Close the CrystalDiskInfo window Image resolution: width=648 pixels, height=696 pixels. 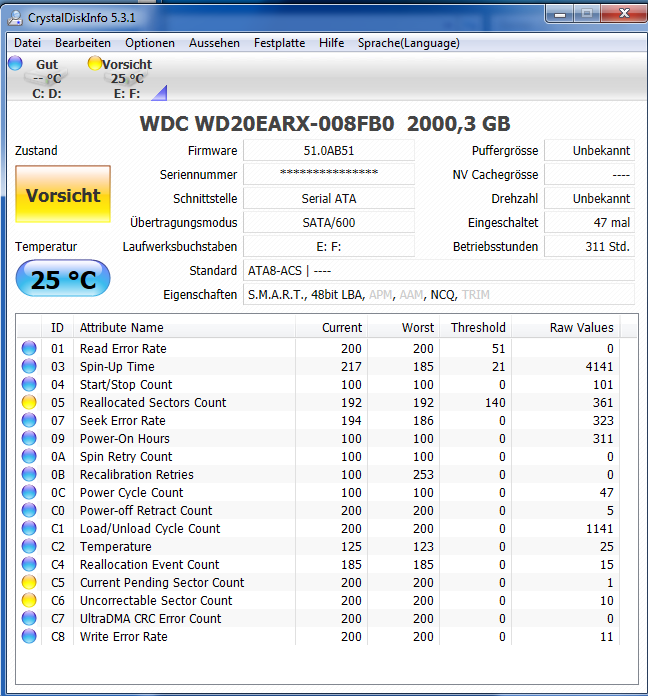(624, 14)
